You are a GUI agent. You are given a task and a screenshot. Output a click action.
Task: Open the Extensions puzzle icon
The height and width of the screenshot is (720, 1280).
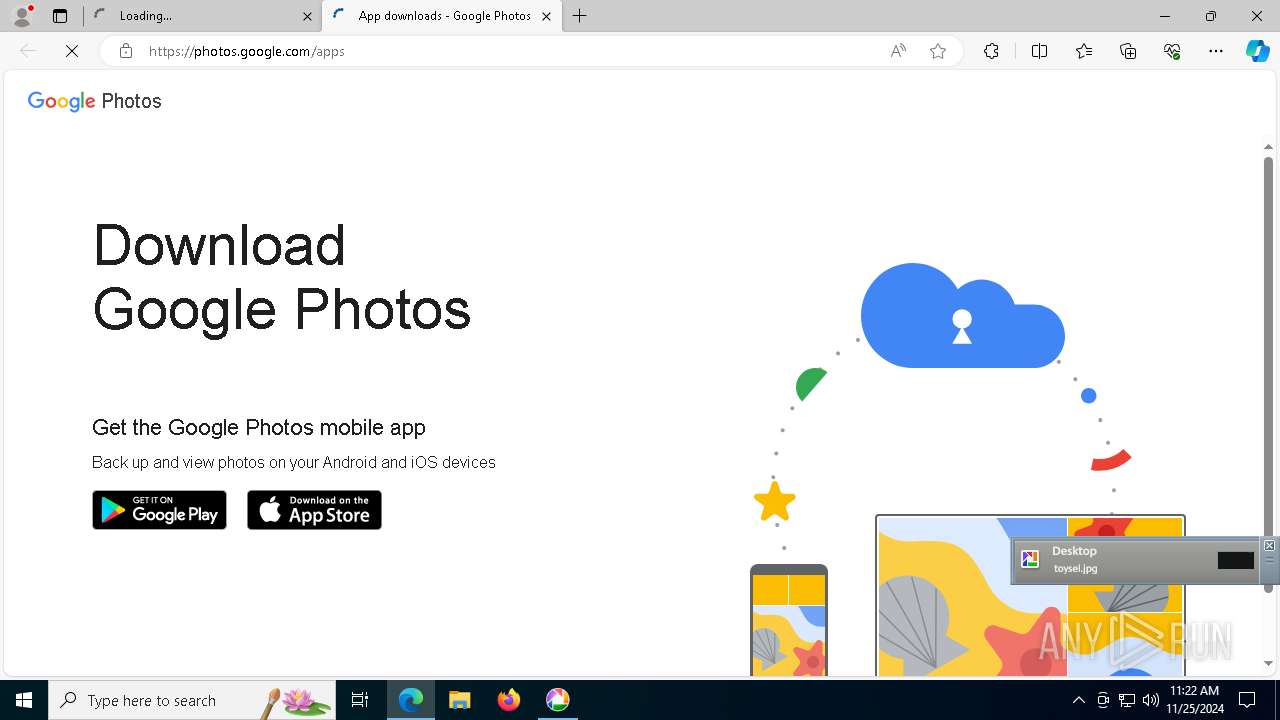991,51
